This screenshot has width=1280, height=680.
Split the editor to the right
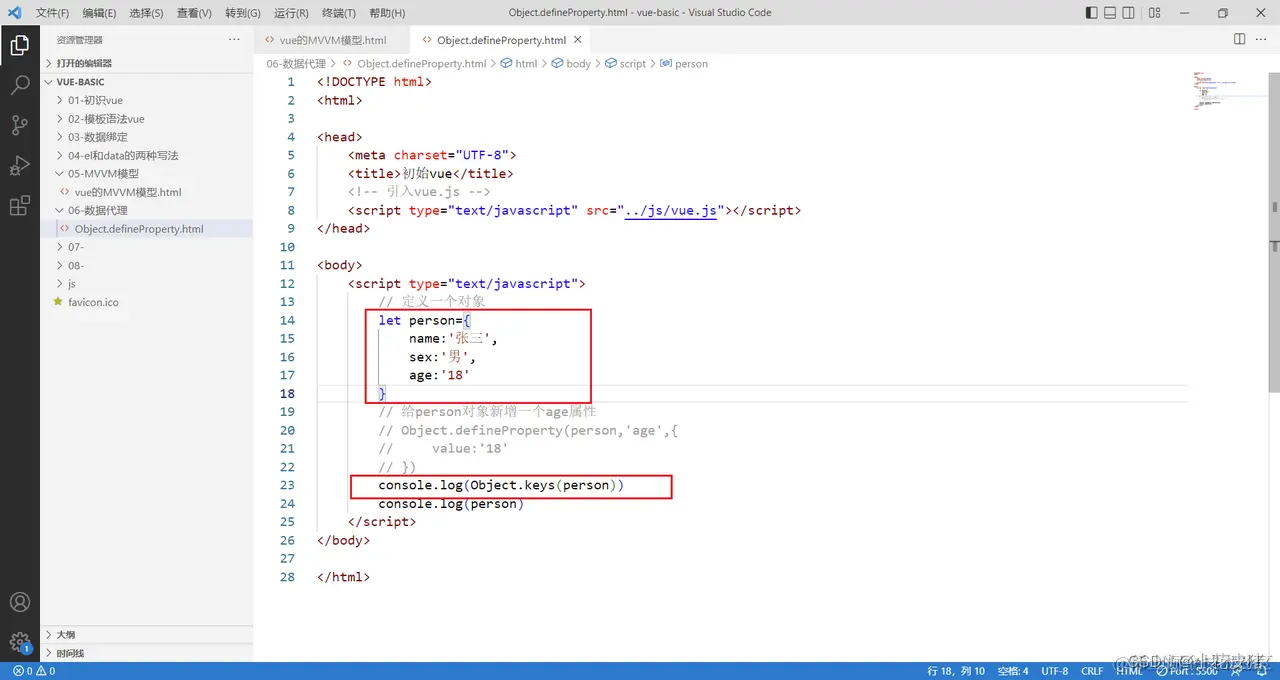pos(1239,39)
